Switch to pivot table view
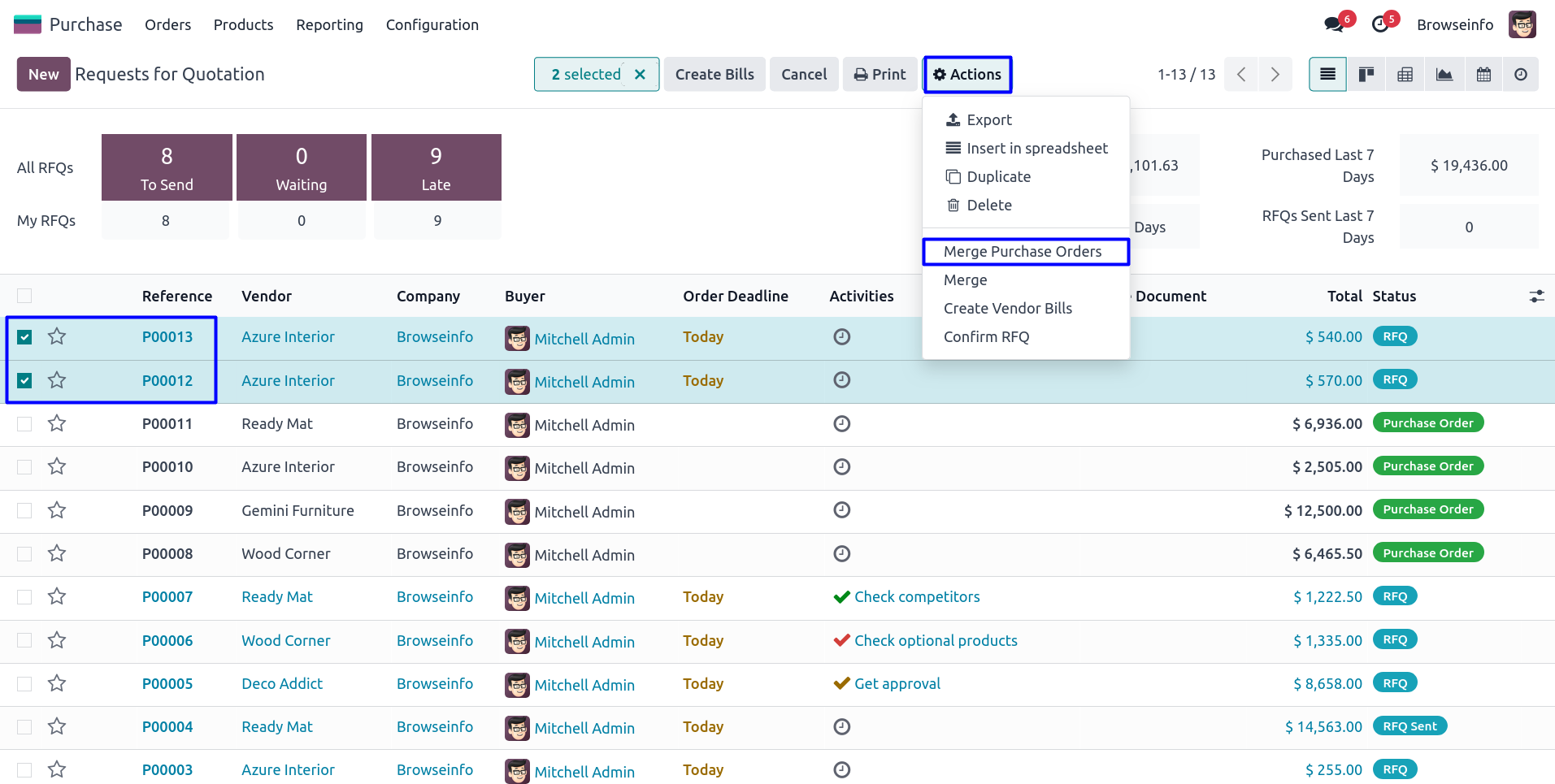Image resolution: width=1555 pixels, height=784 pixels. [1405, 75]
